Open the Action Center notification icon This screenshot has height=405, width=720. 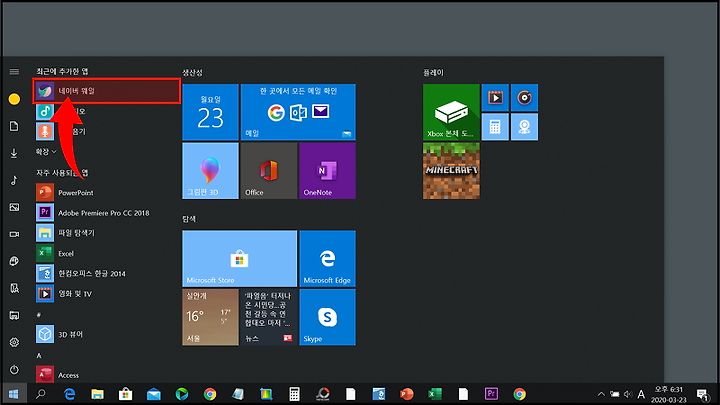703,394
